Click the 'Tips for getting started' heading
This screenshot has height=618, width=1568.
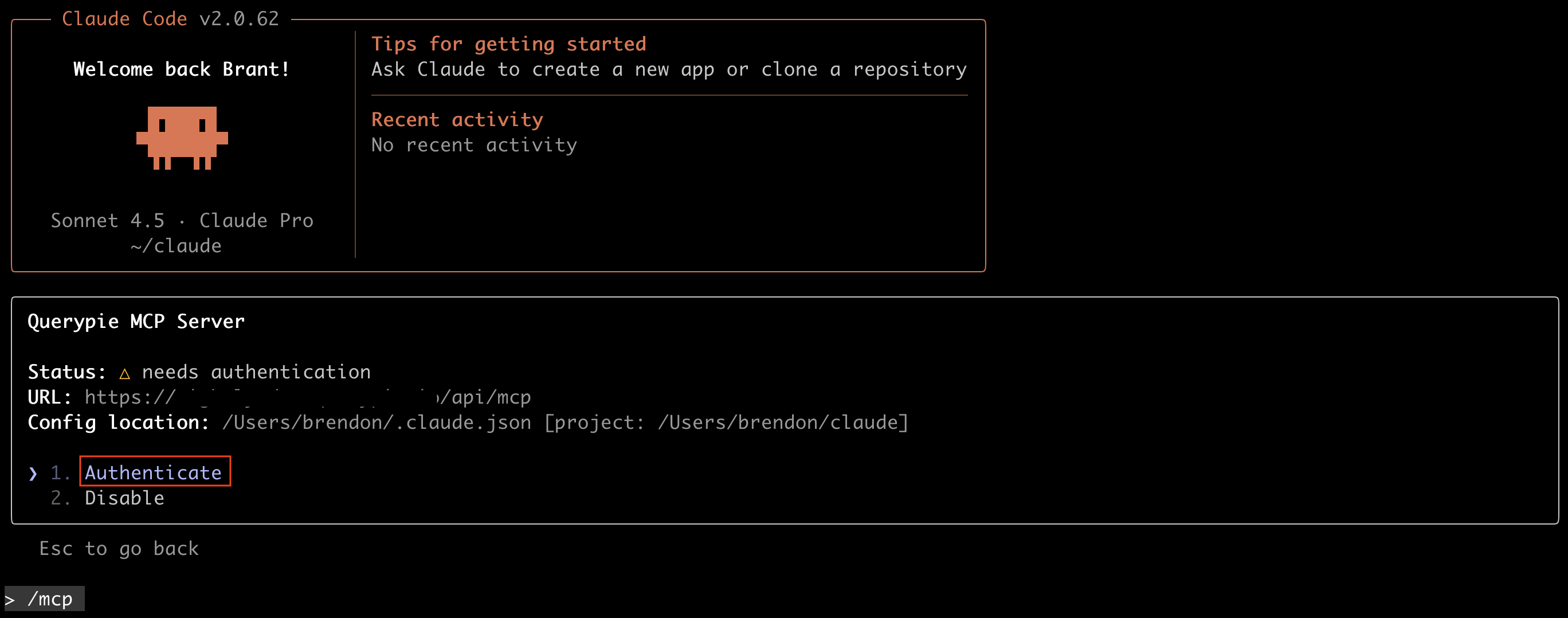tap(508, 44)
